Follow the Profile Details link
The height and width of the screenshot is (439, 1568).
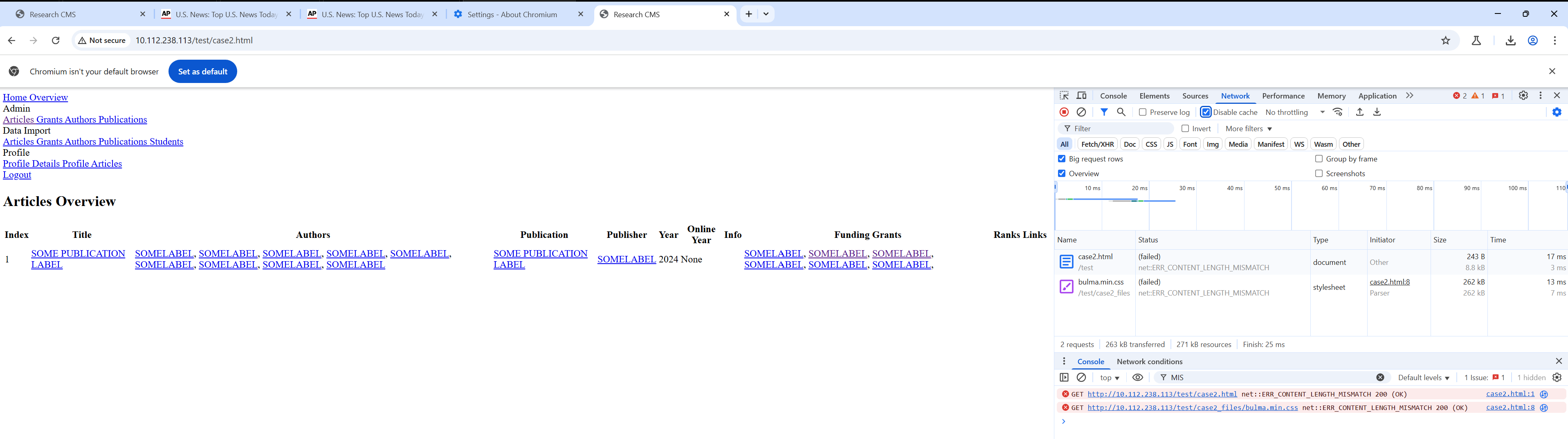click(x=31, y=164)
